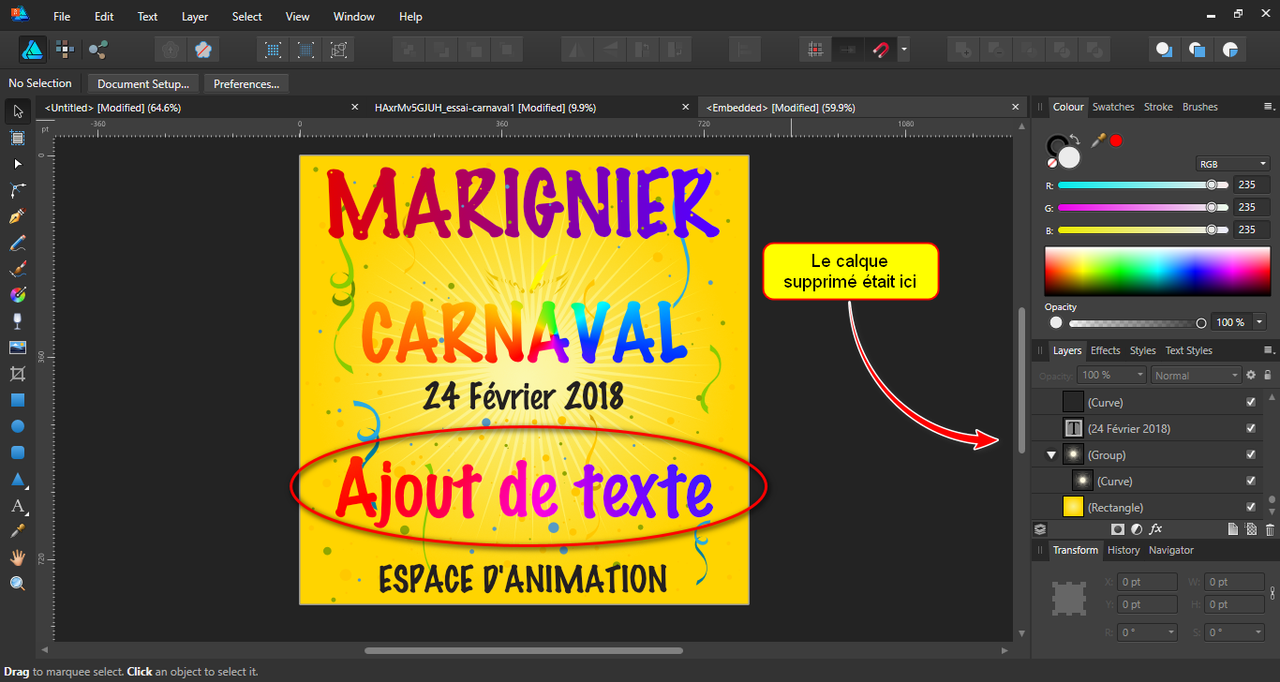Screen dimensions: 1280x682
Task: Toggle visibility of (Group) layer
Action: [1250, 455]
